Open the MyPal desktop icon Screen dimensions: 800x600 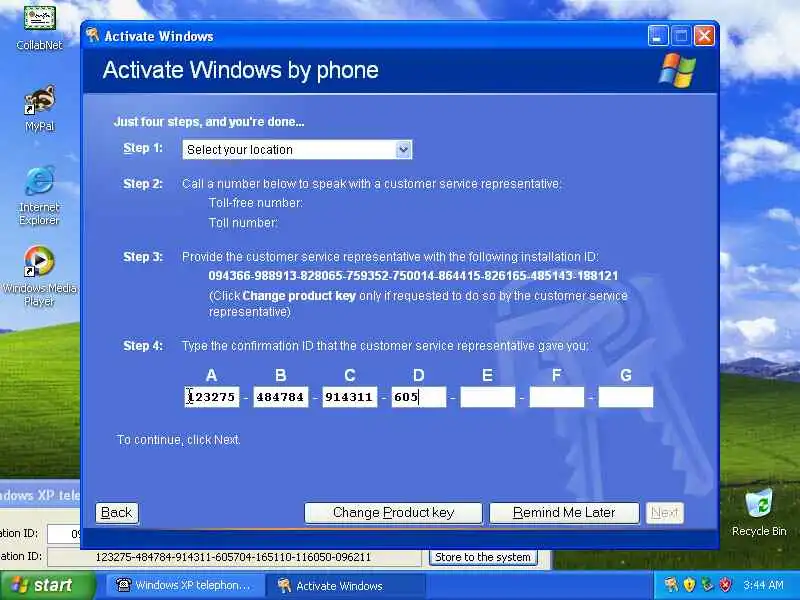tap(39, 108)
